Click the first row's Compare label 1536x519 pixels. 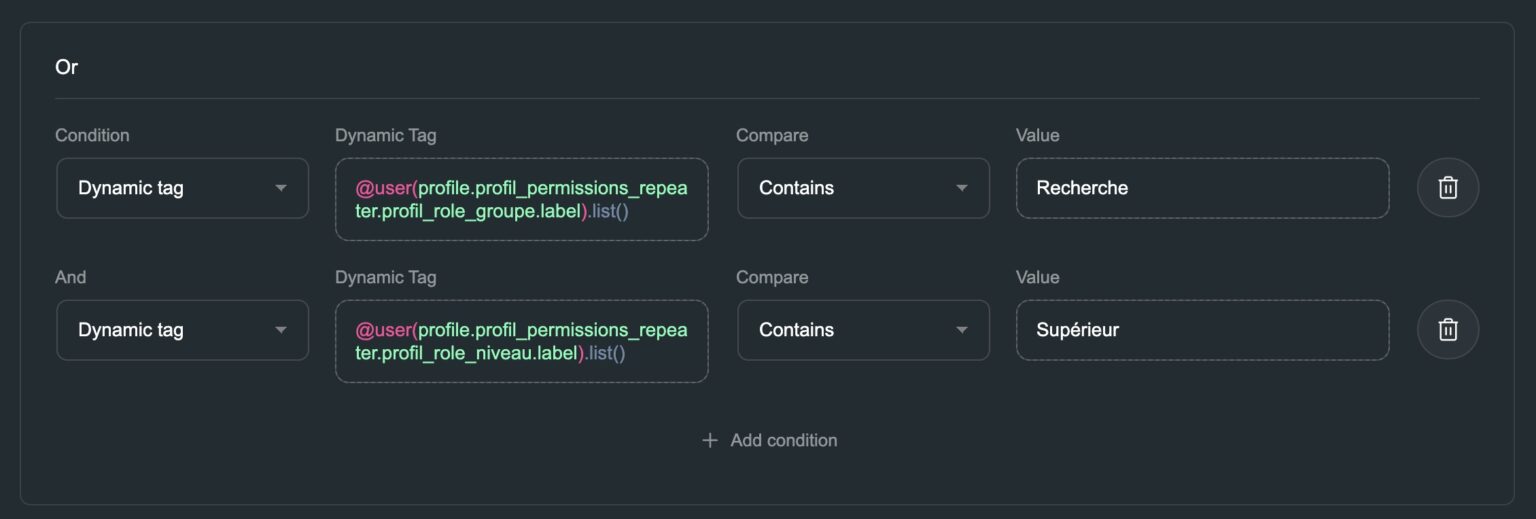pyautogui.click(x=772, y=135)
